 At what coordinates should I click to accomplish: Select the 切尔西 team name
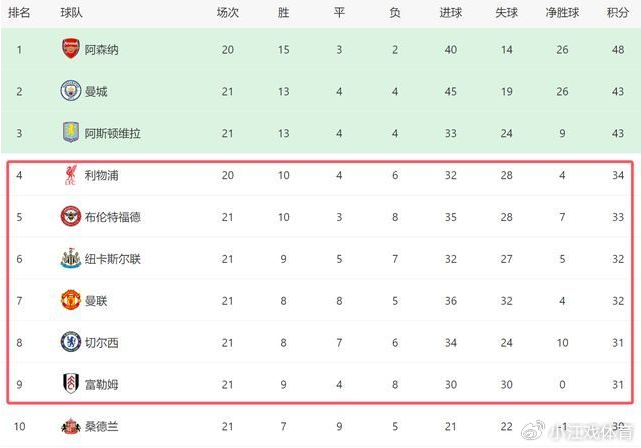102,343
